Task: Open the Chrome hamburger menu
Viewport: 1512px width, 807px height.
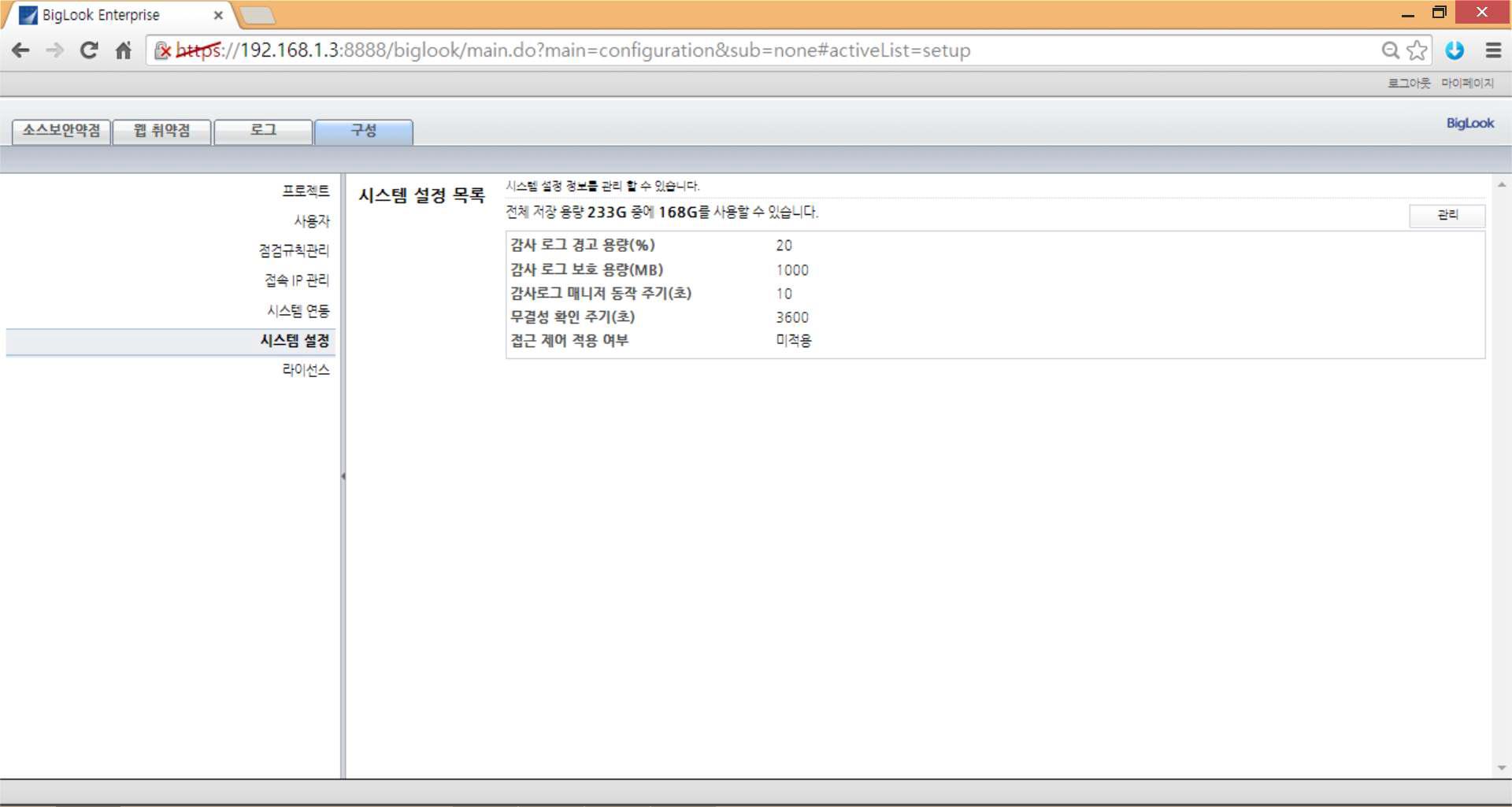Action: click(1493, 50)
